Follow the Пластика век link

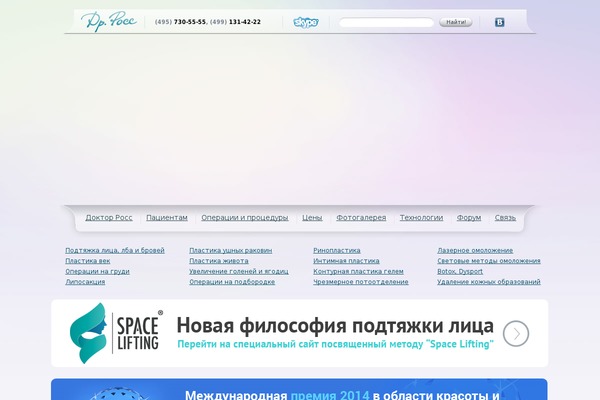click(88, 261)
